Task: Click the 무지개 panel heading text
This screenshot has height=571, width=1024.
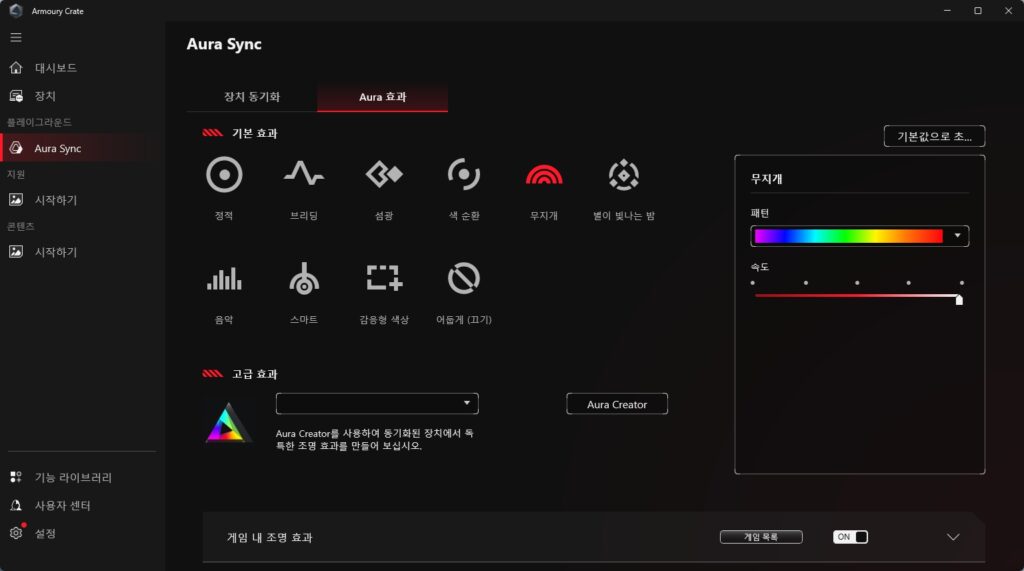Action: click(x=767, y=179)
